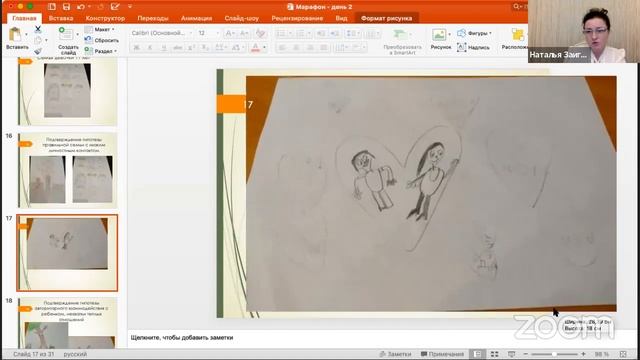This screenshot has height=360, width=640.
Task: Toggle subscript x₂ formatting
Action: tap(205, 48)
